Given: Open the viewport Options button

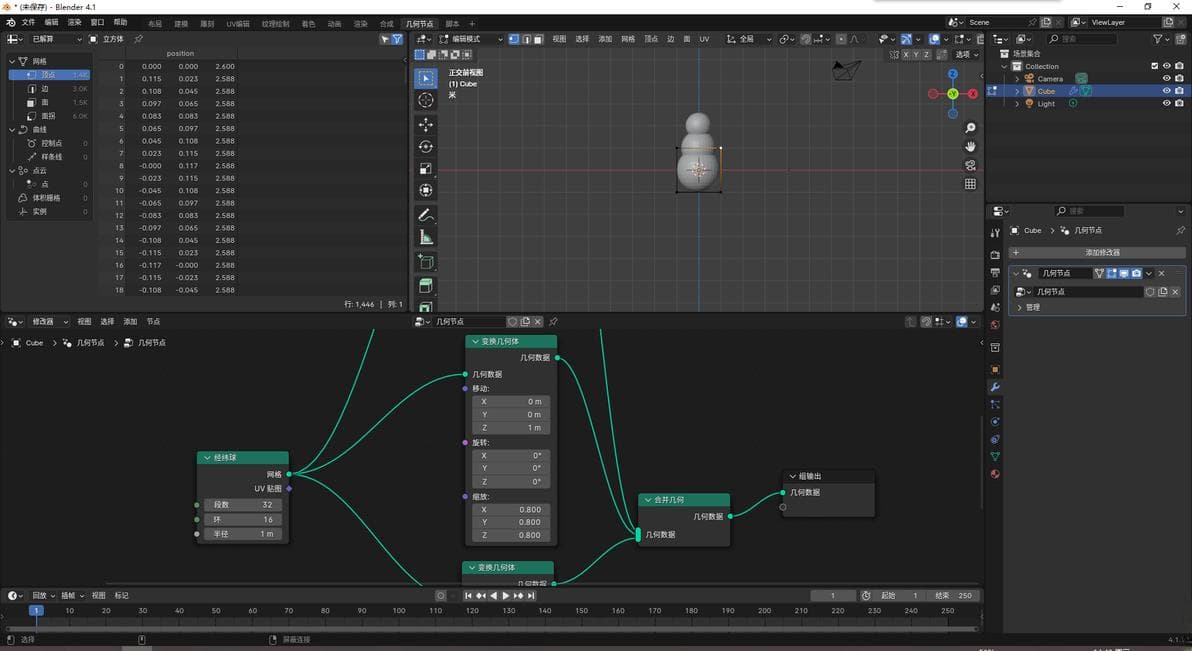Looking at the screenshot, I should pos(966,55).
